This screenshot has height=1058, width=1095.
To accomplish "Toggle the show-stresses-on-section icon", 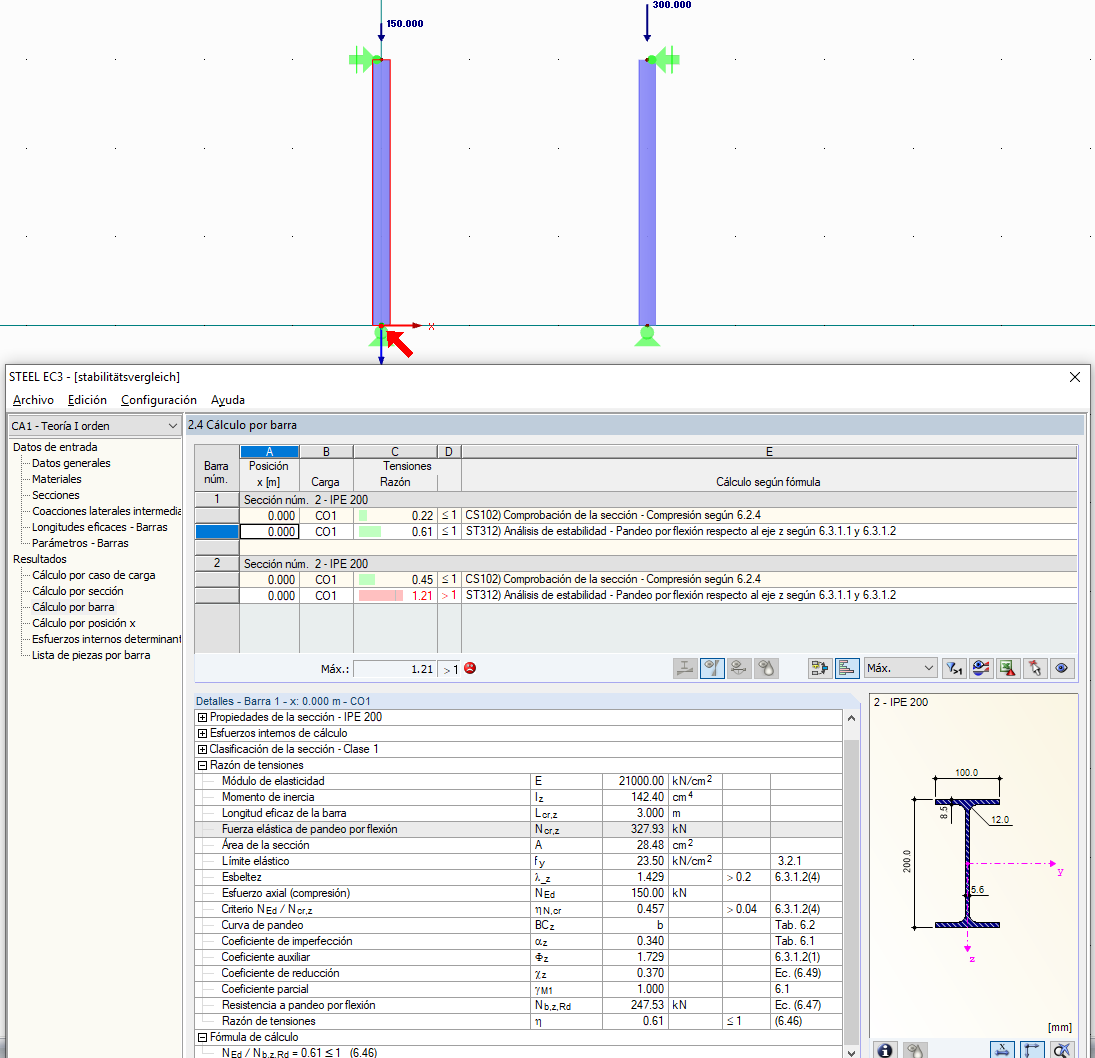I will 712,668.
